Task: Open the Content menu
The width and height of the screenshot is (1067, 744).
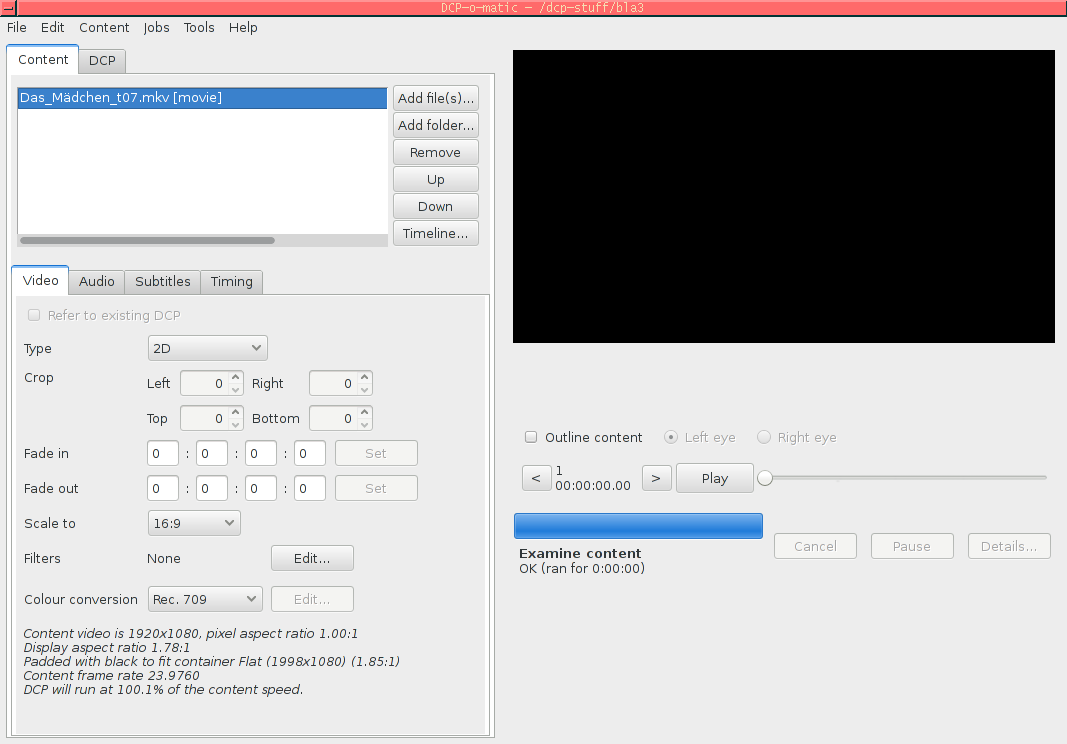Action: (x=103, y=27)
